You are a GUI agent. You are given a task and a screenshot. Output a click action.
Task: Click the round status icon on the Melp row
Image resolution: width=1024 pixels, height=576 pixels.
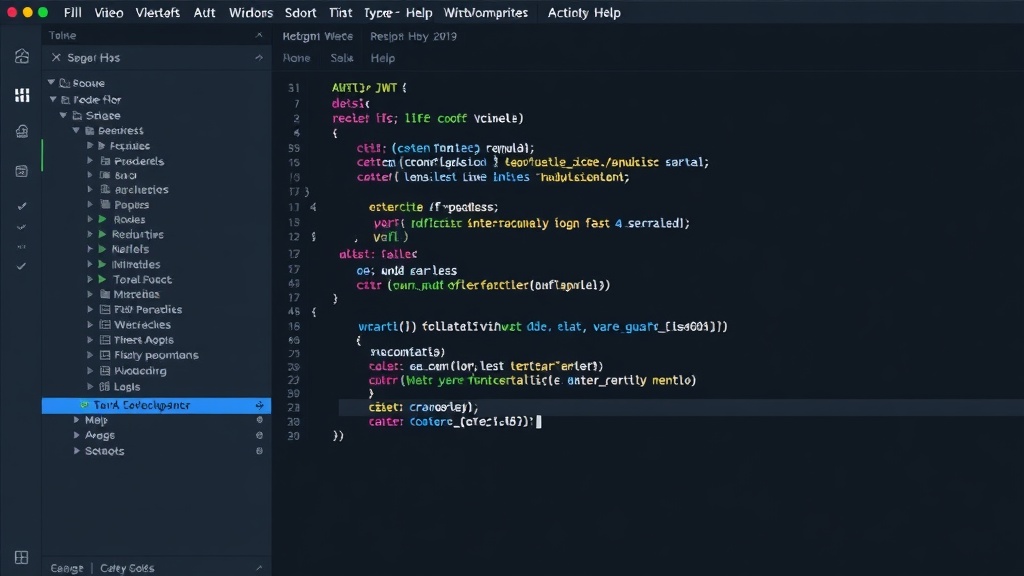[x=259, y=420]
